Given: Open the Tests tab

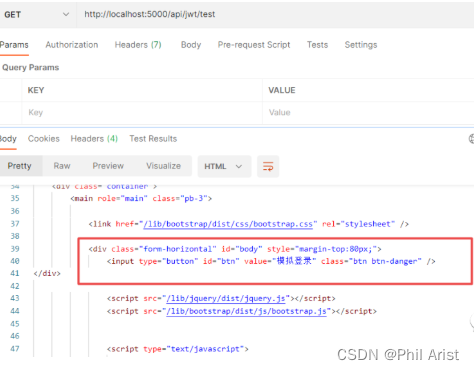Looking at the screenshot, I should tap(317, 45).
